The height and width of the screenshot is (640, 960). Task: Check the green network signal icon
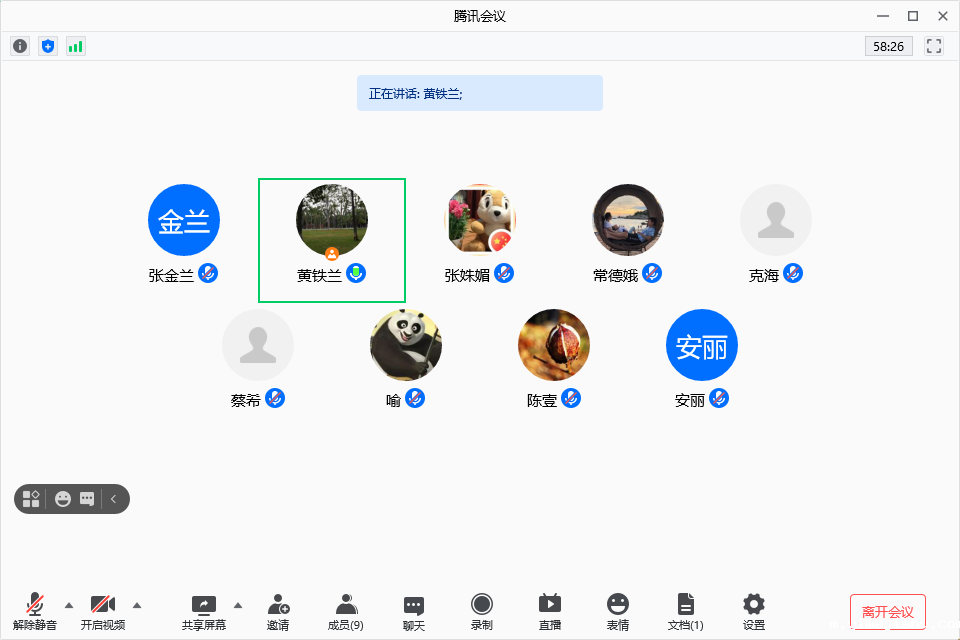pos(76,46)
